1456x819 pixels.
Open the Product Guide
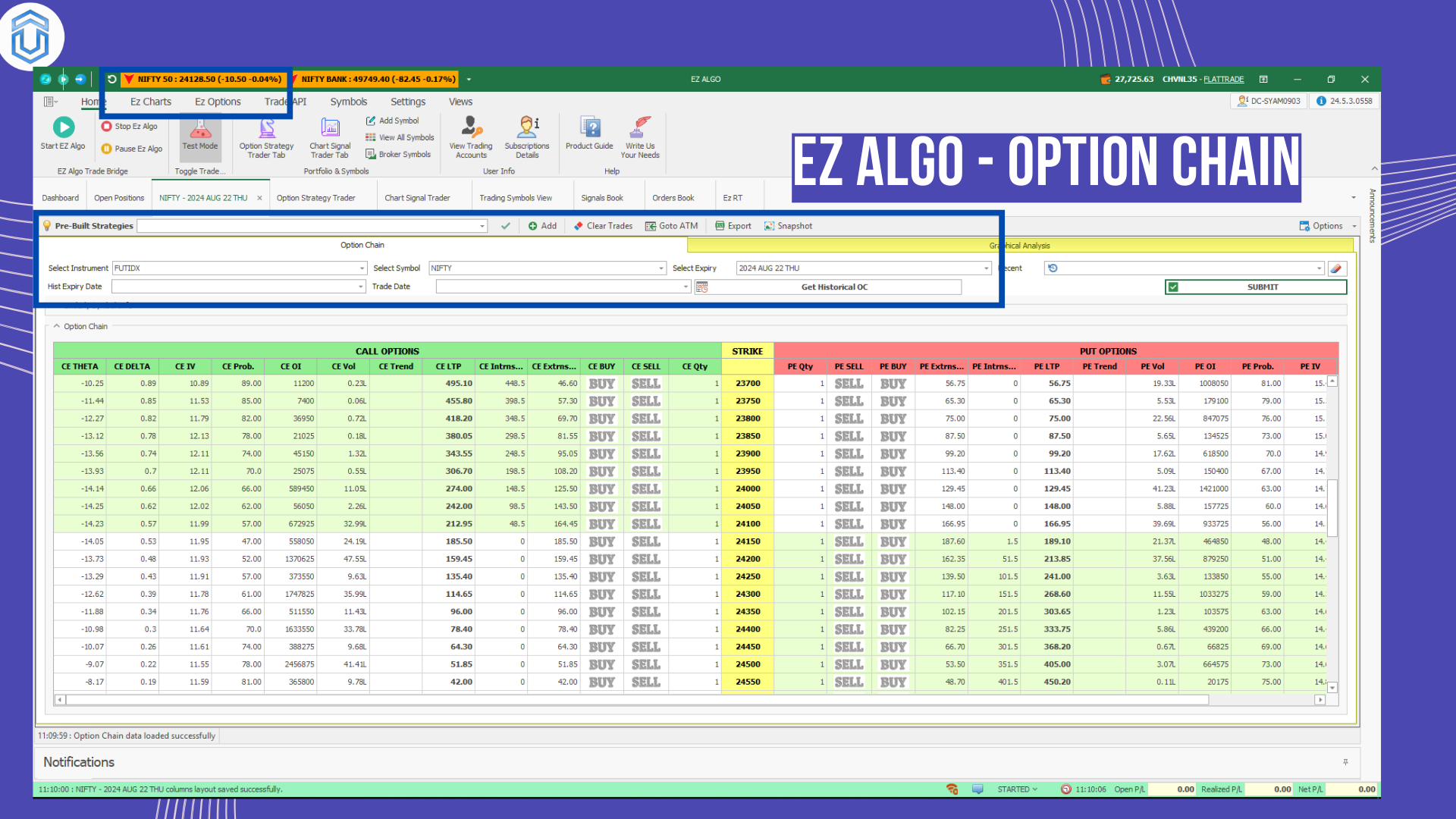click(x=589, y=133)
